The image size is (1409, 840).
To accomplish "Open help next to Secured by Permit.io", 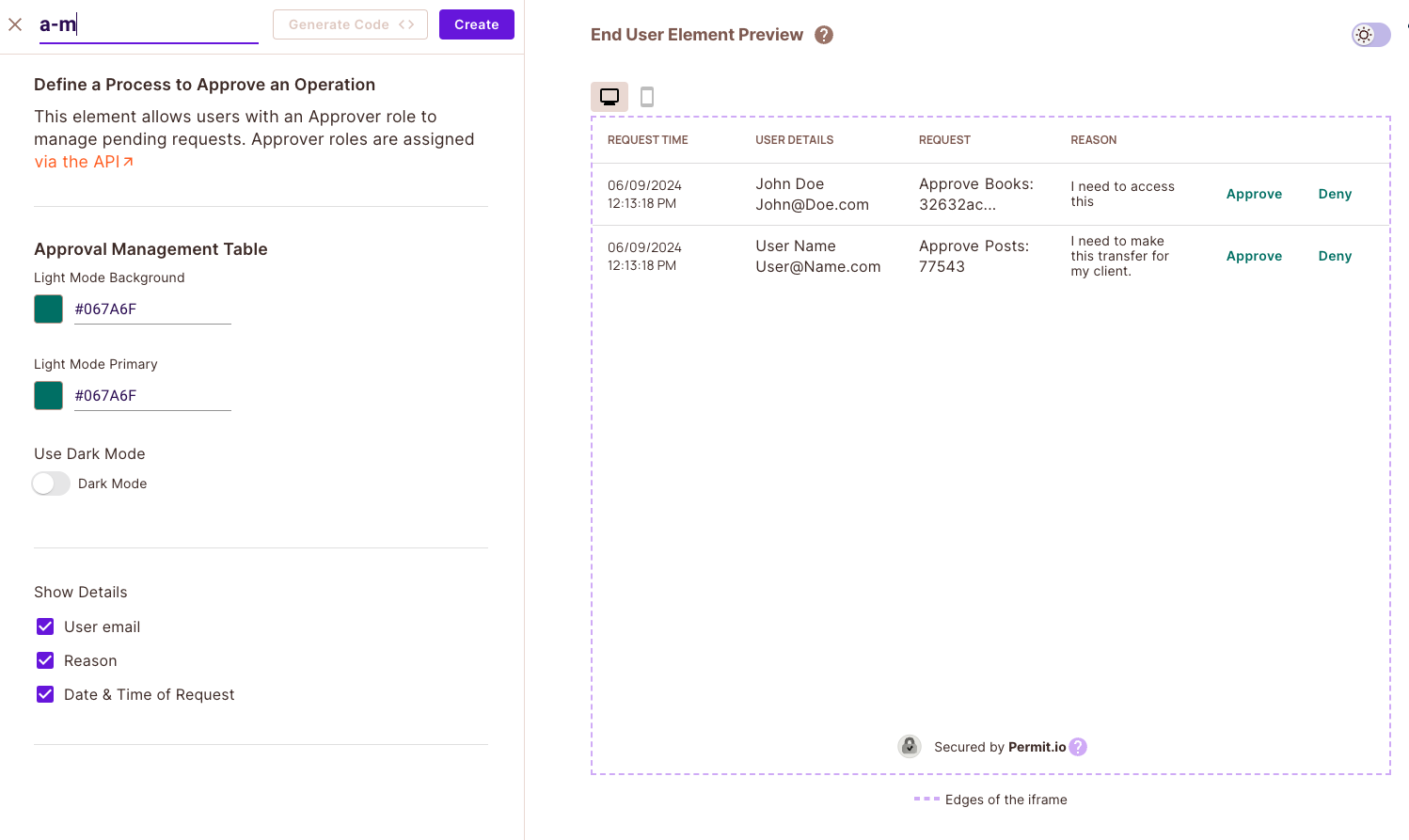I will [1078, 746].
